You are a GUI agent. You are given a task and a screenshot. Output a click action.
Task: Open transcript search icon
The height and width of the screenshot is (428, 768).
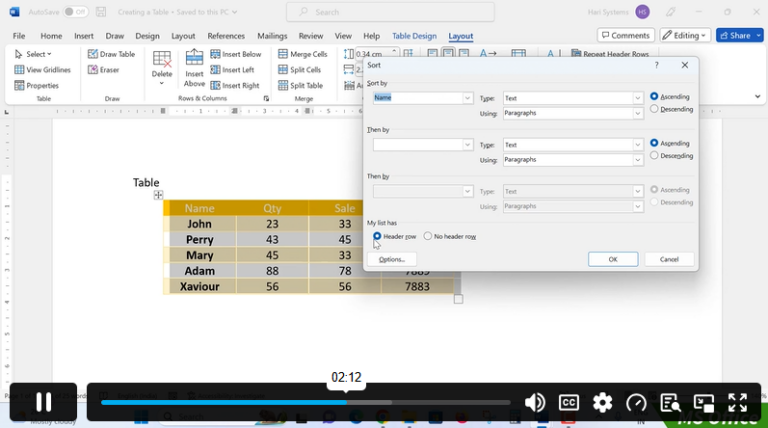click(670, 403)
